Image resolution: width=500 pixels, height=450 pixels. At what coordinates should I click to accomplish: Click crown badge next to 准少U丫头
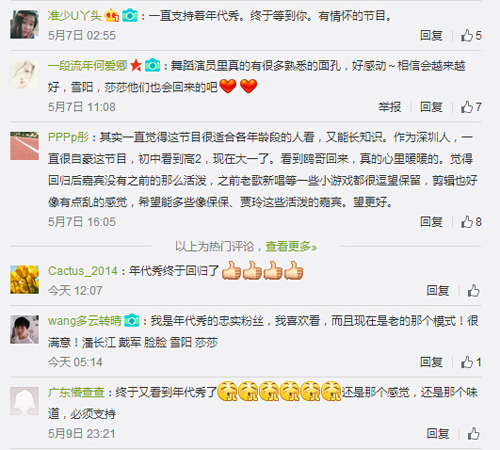[x=112, y=15]
